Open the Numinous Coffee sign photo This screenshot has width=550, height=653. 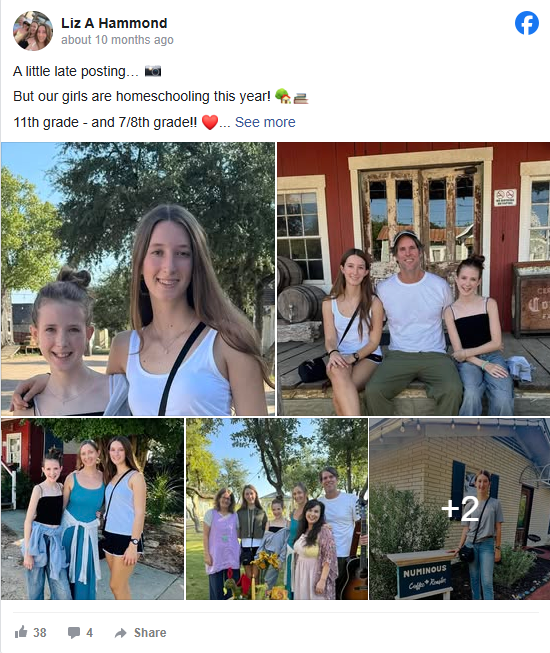point(460,509)
